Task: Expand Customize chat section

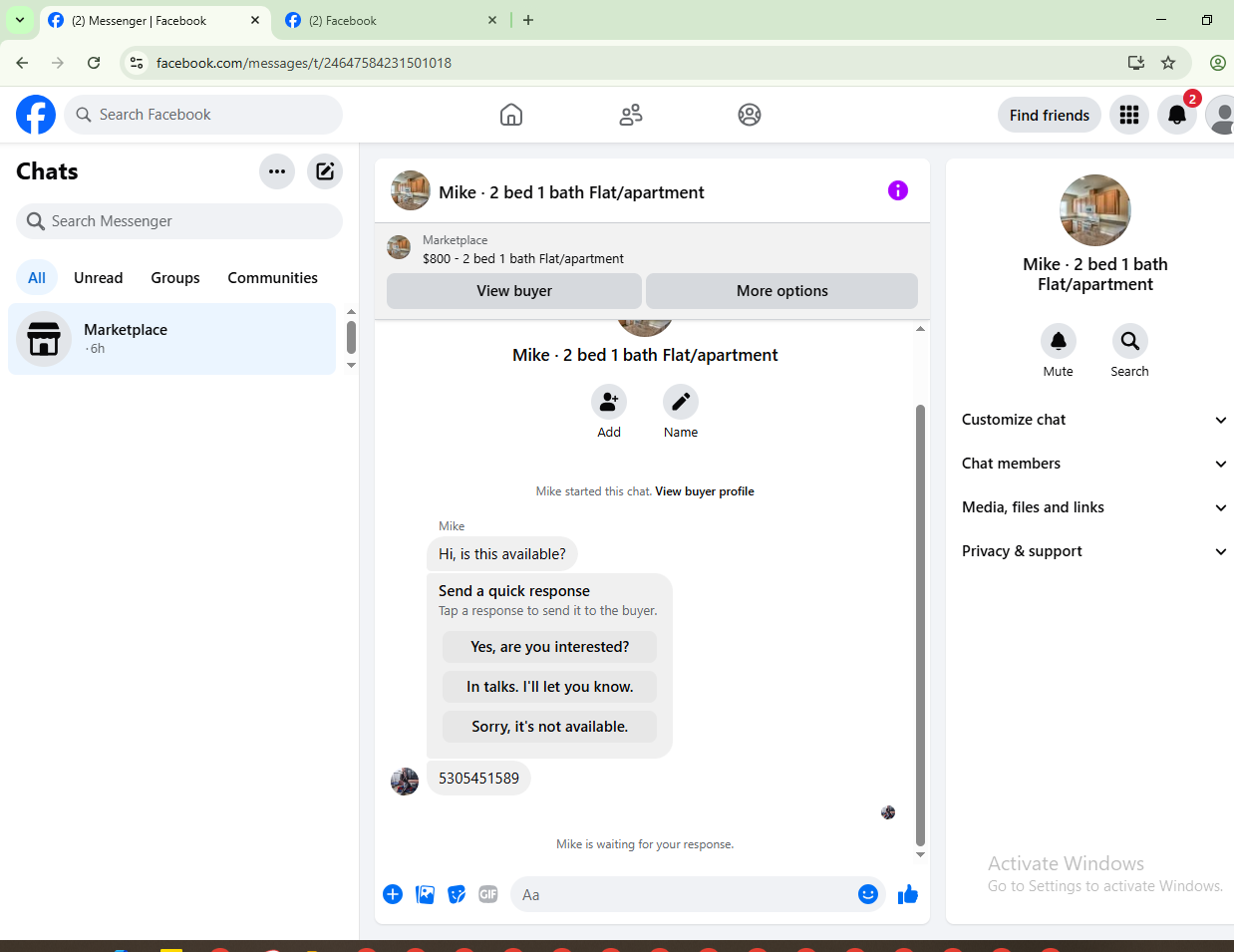Action: [1093, 420]
